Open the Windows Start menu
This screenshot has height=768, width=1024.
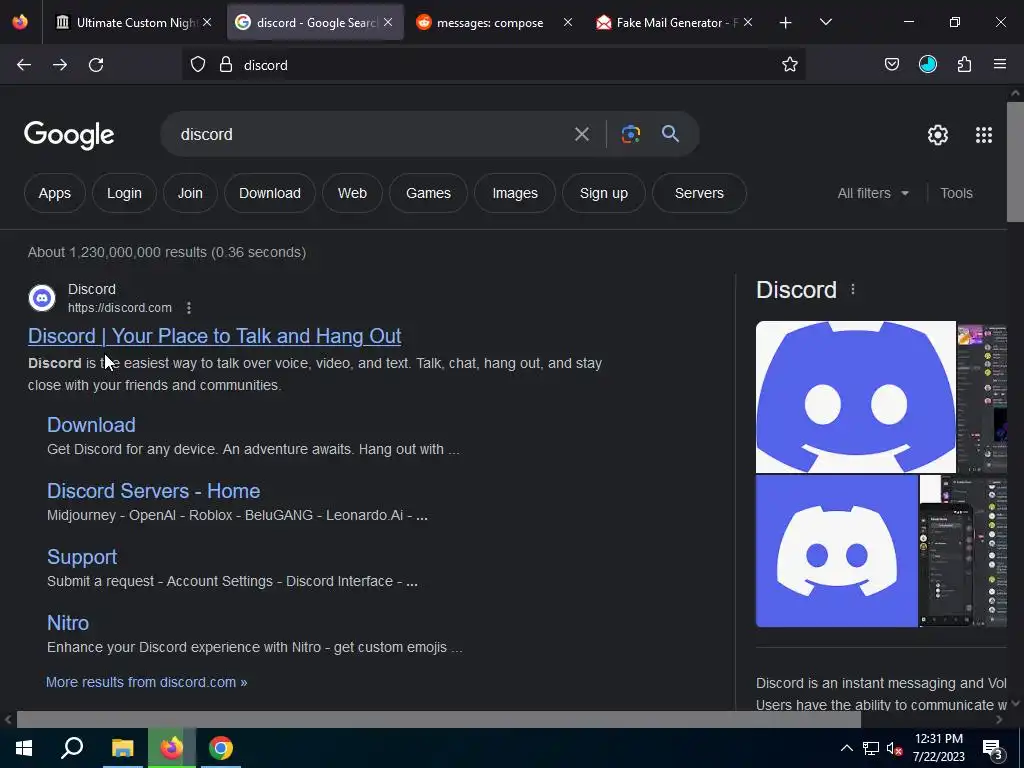click(x=24, y=748)
